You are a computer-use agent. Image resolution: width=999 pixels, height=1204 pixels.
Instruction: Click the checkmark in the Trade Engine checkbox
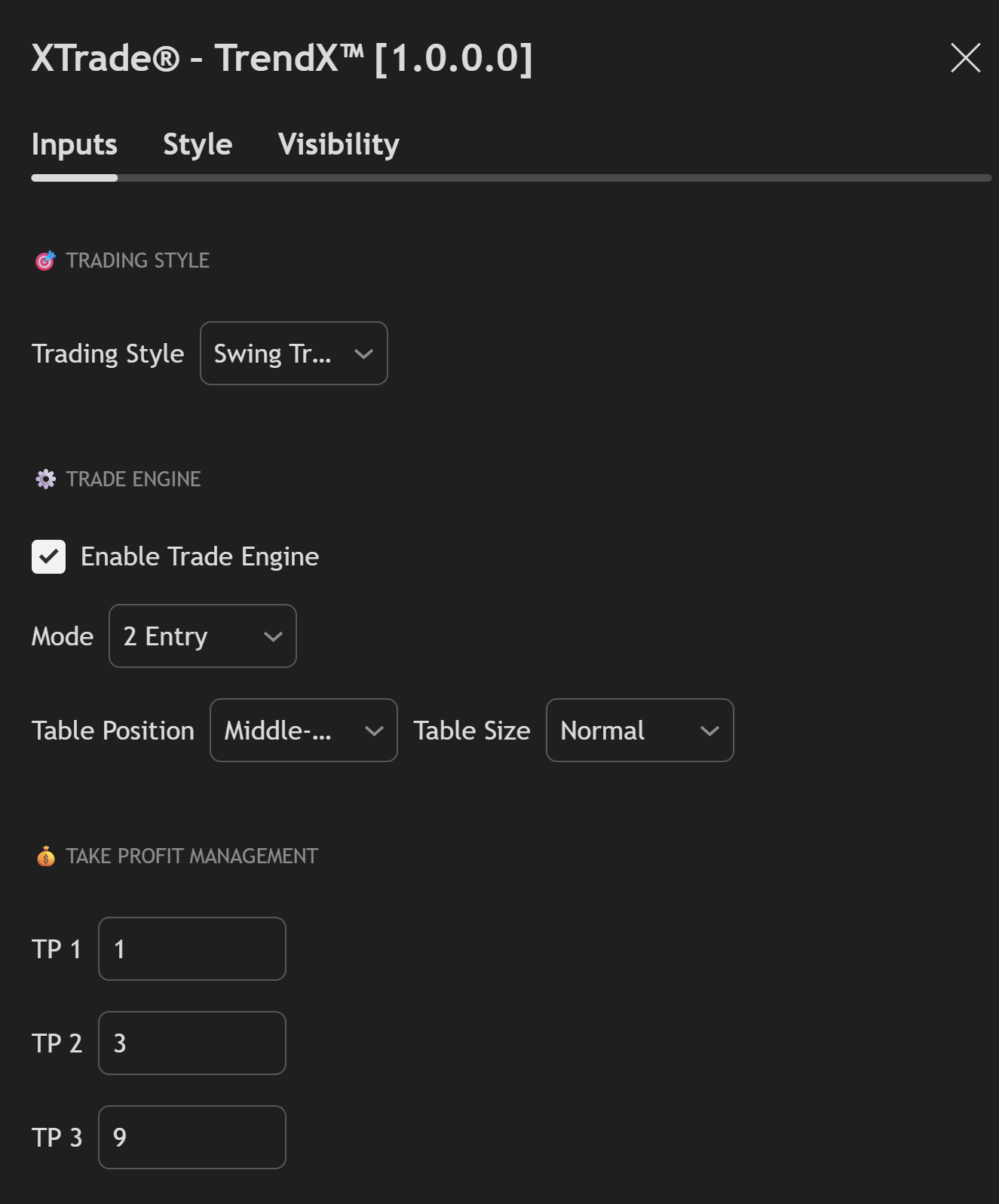click(x=48, y=556)
